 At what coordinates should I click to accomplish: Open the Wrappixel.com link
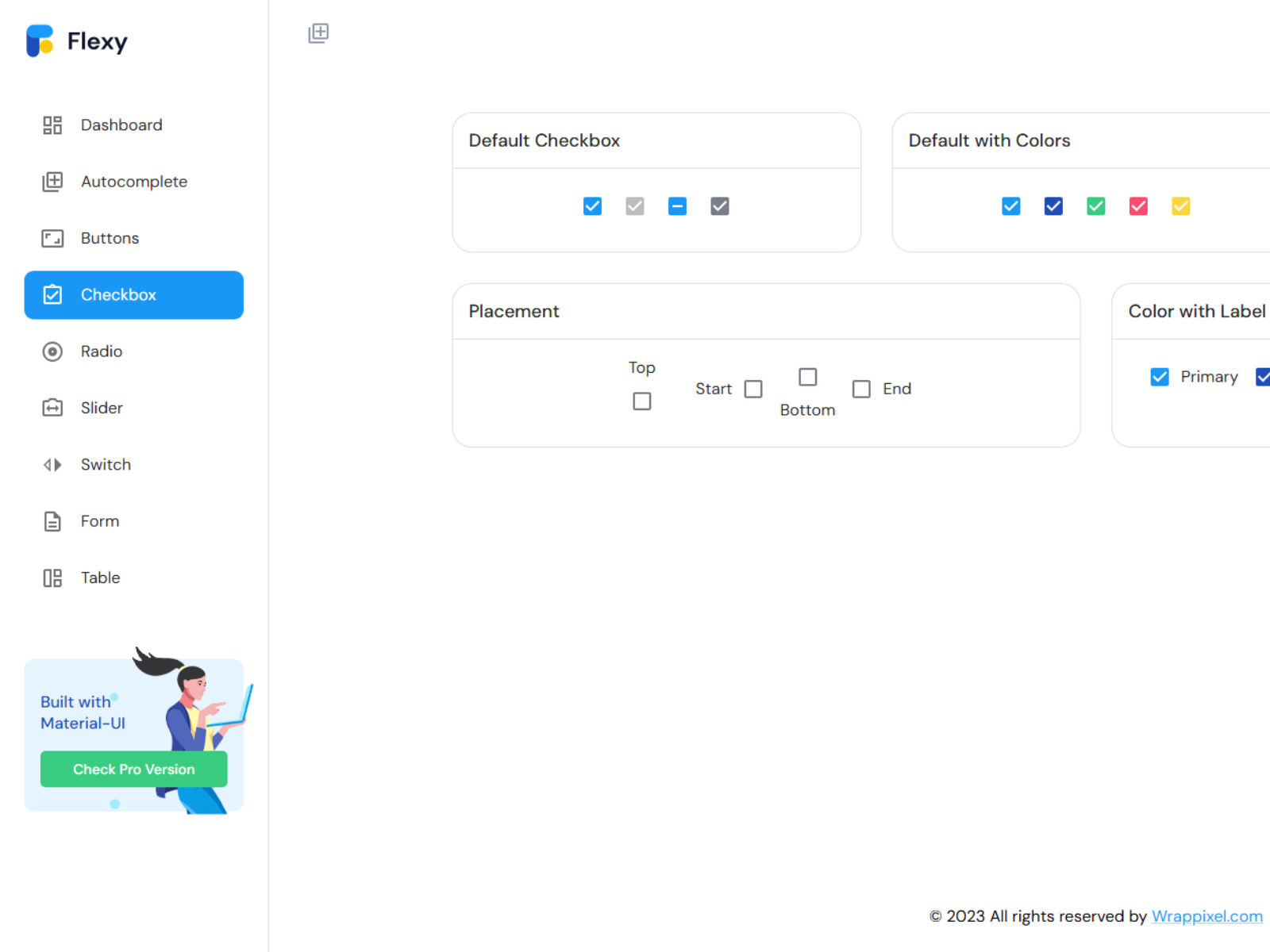click(1207, 916)
